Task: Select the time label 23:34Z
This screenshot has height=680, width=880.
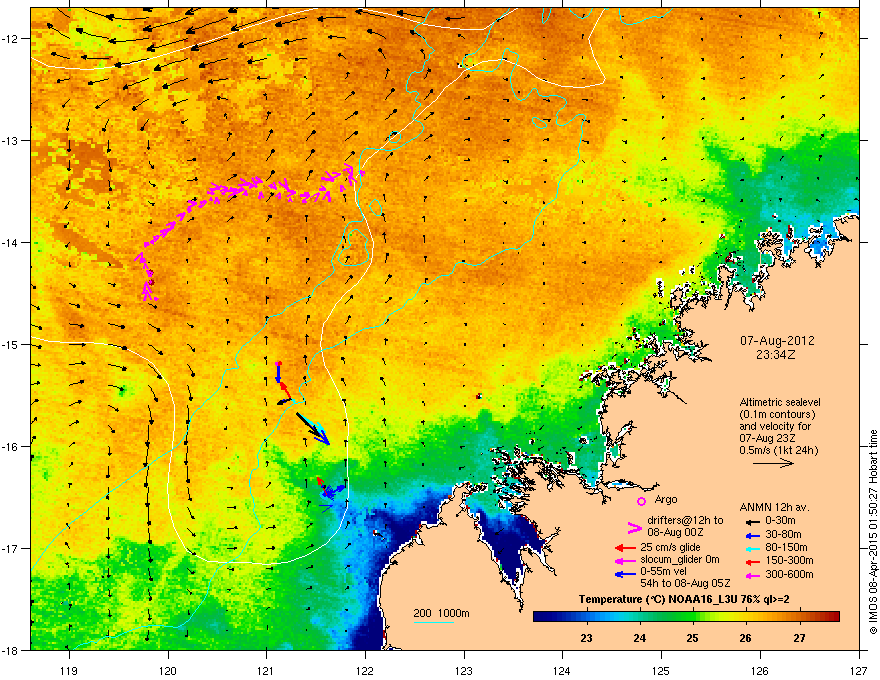Action: click(x=776, y=355)
